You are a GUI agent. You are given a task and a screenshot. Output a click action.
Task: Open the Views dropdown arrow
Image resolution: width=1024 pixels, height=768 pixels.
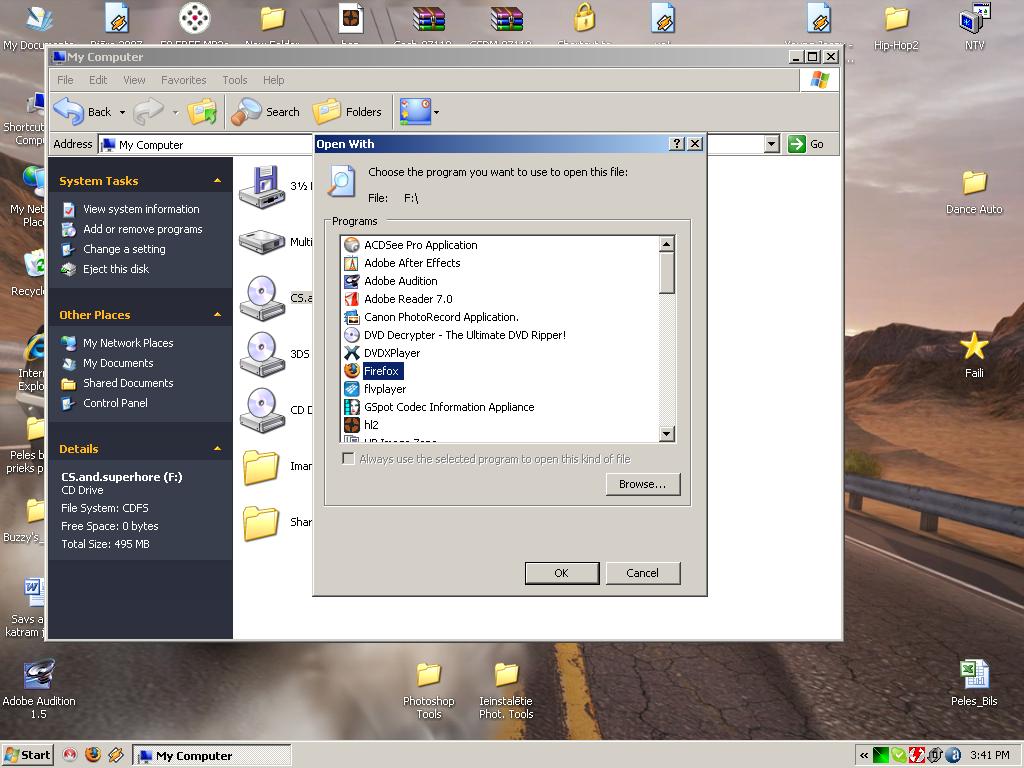436,112
